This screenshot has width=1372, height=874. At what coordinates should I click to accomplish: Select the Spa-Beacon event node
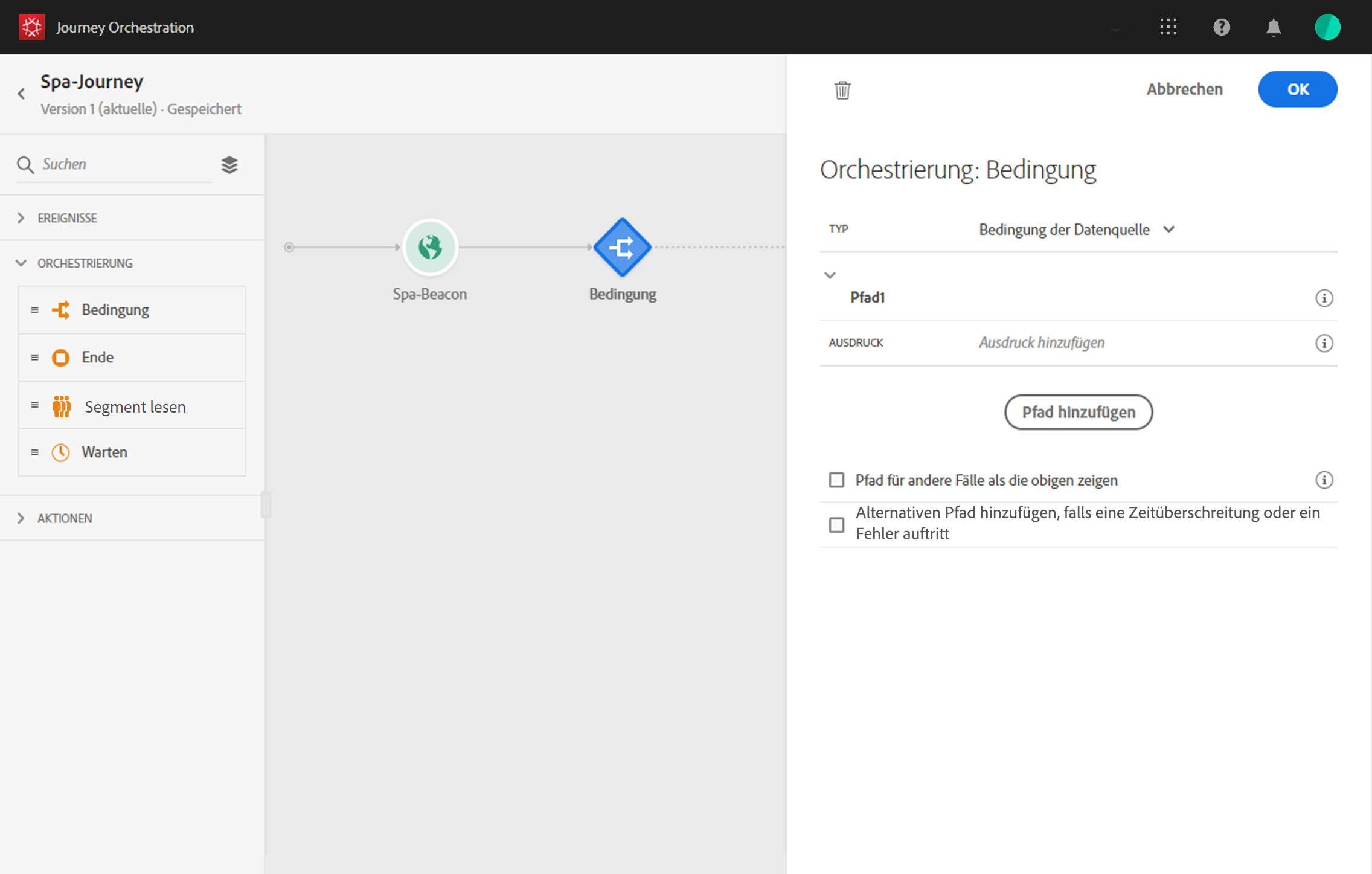(430, 247)
